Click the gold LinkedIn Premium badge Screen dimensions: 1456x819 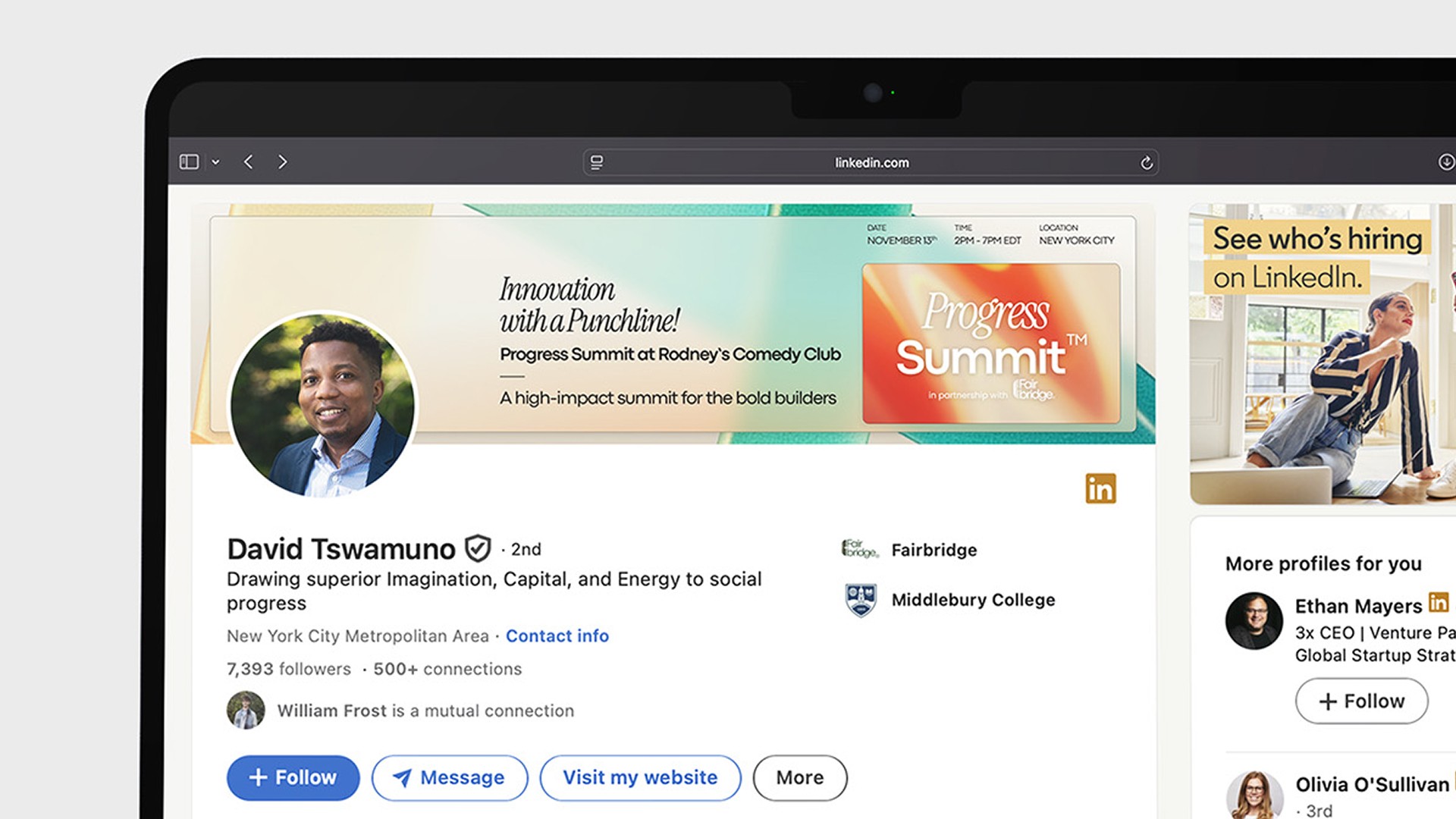click(1100, 488)
